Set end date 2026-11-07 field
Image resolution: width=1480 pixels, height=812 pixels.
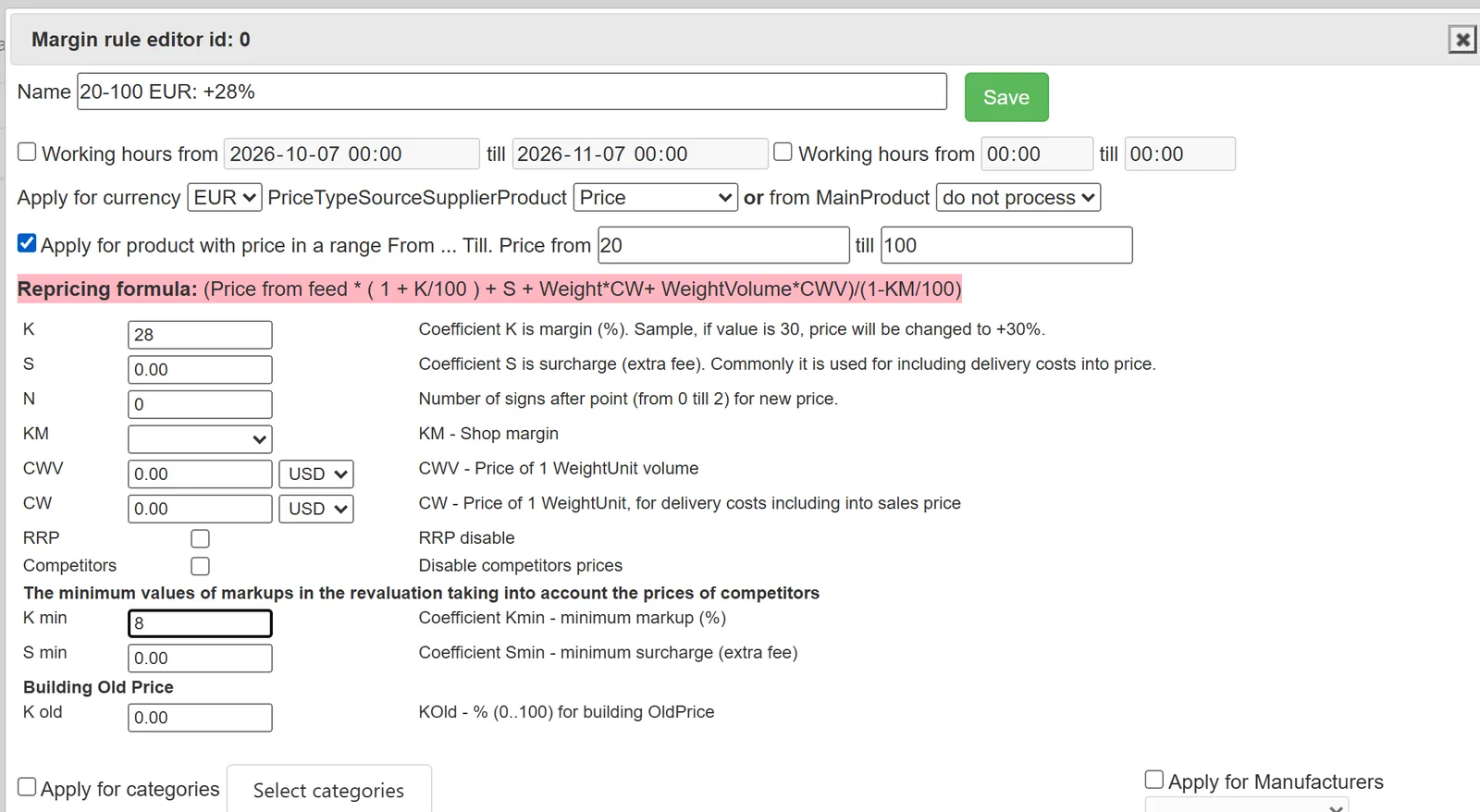click(x=639, y=154)
